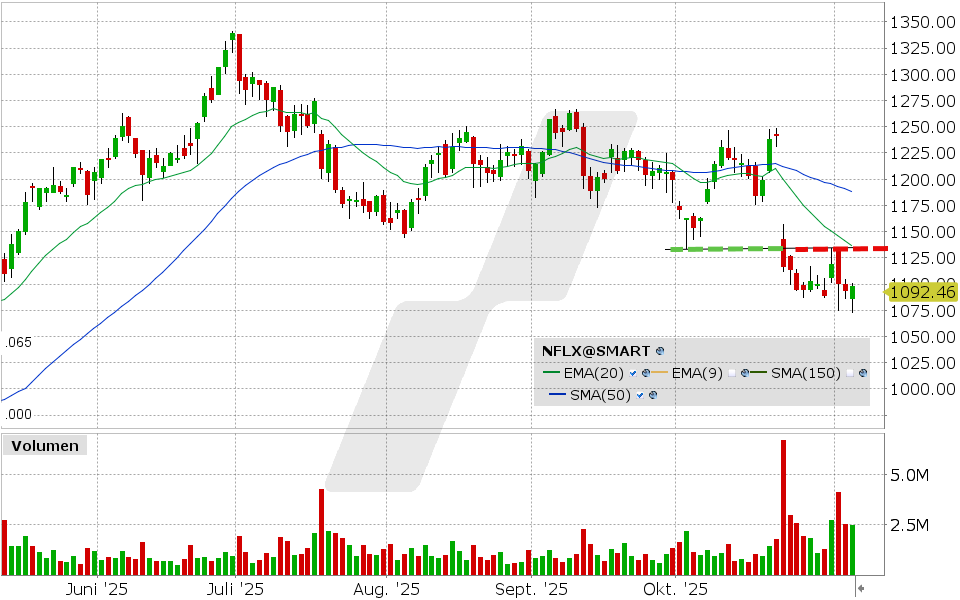Viewport: 960px width, 600px height.
Task: Click the globe icon beside NFLX@SMART
Action: 660,351
